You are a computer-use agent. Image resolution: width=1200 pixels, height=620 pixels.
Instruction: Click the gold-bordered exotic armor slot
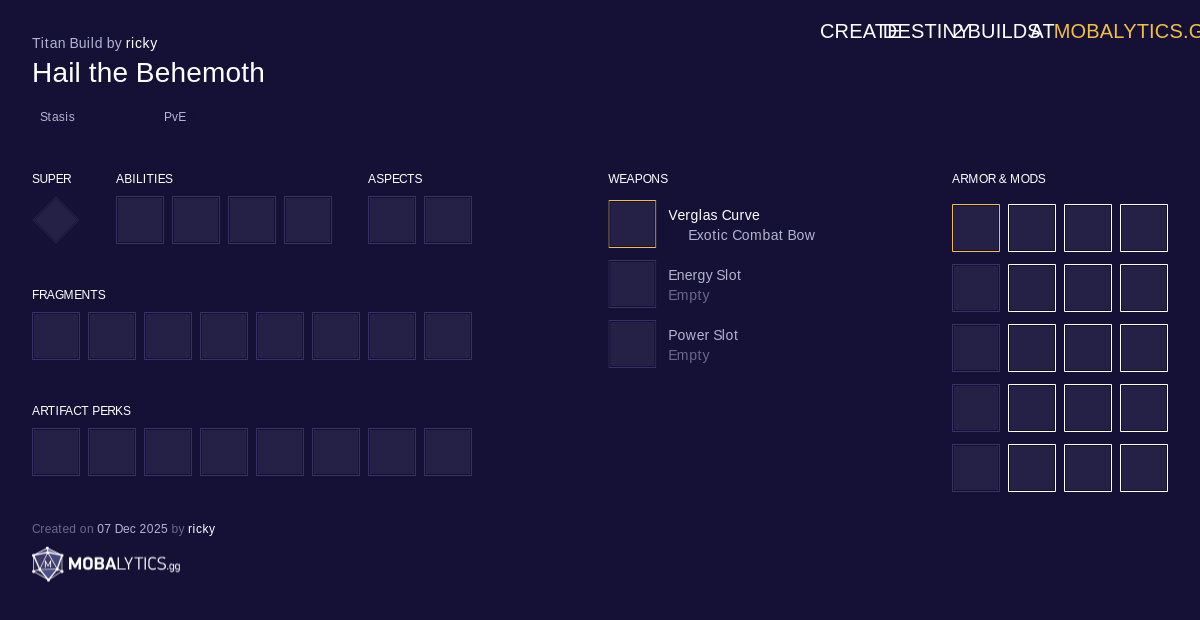pos(976,228)
